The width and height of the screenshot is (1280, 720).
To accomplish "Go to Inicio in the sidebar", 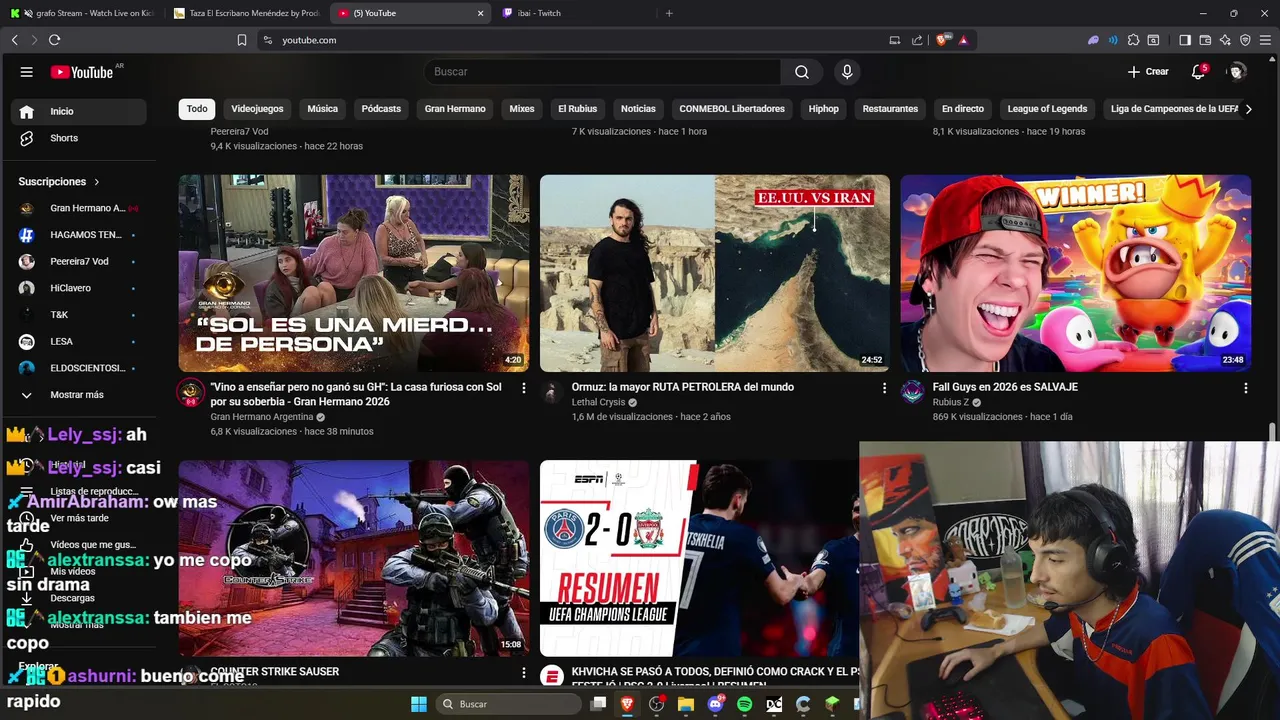I will point(78,111).
